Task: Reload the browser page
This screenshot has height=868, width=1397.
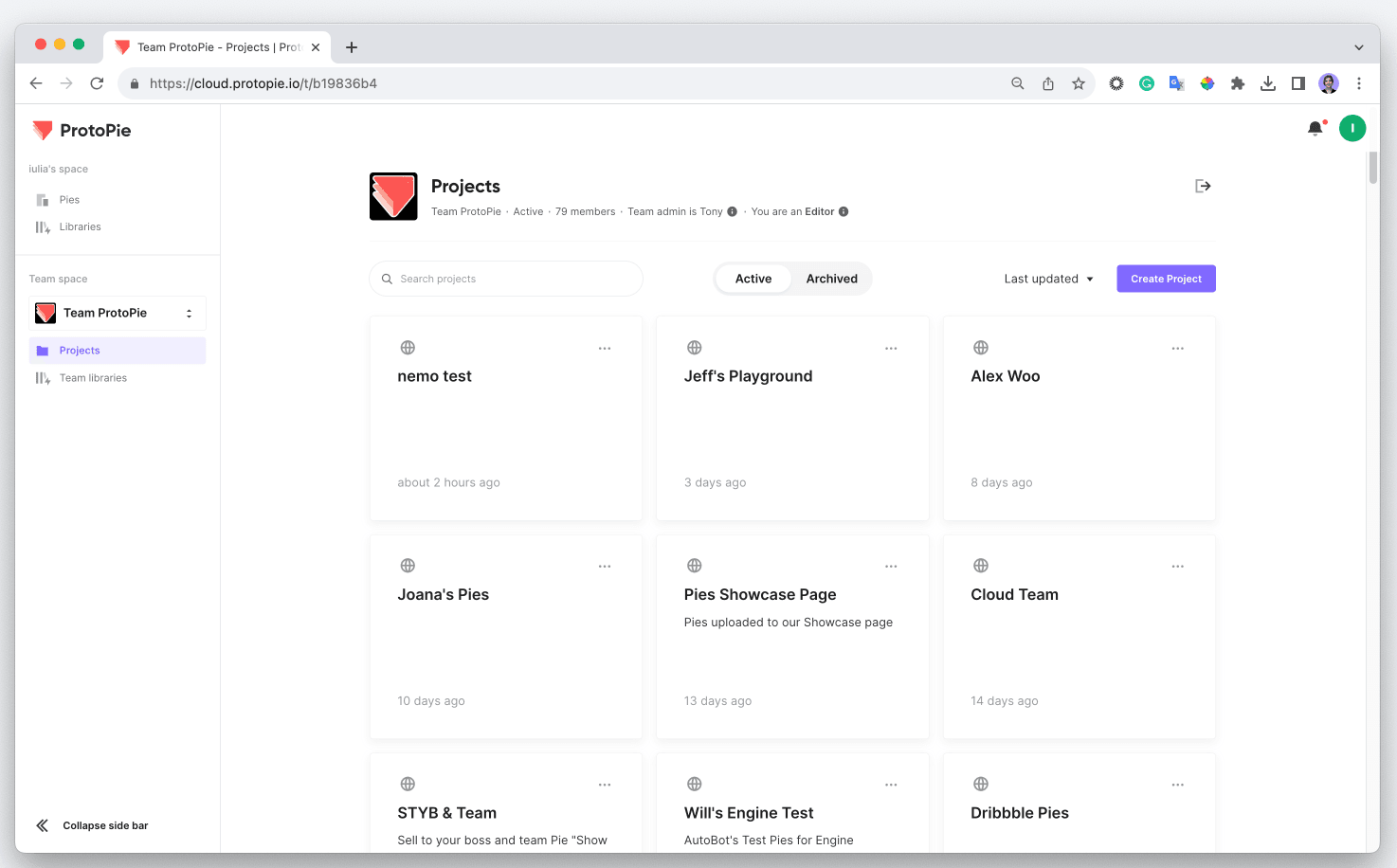Action: pos(97,83)
